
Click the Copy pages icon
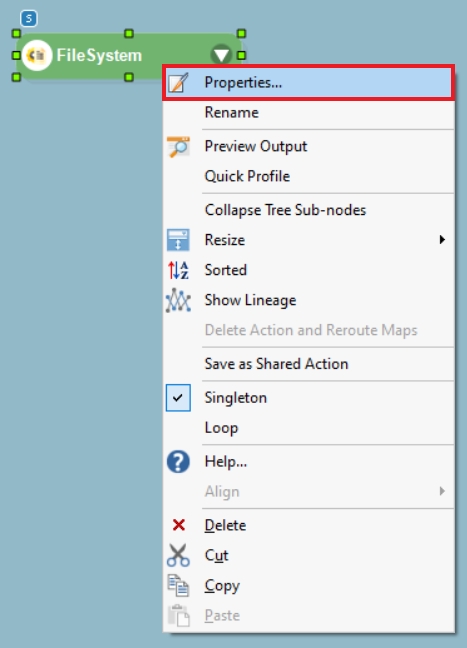click(178, 586)
